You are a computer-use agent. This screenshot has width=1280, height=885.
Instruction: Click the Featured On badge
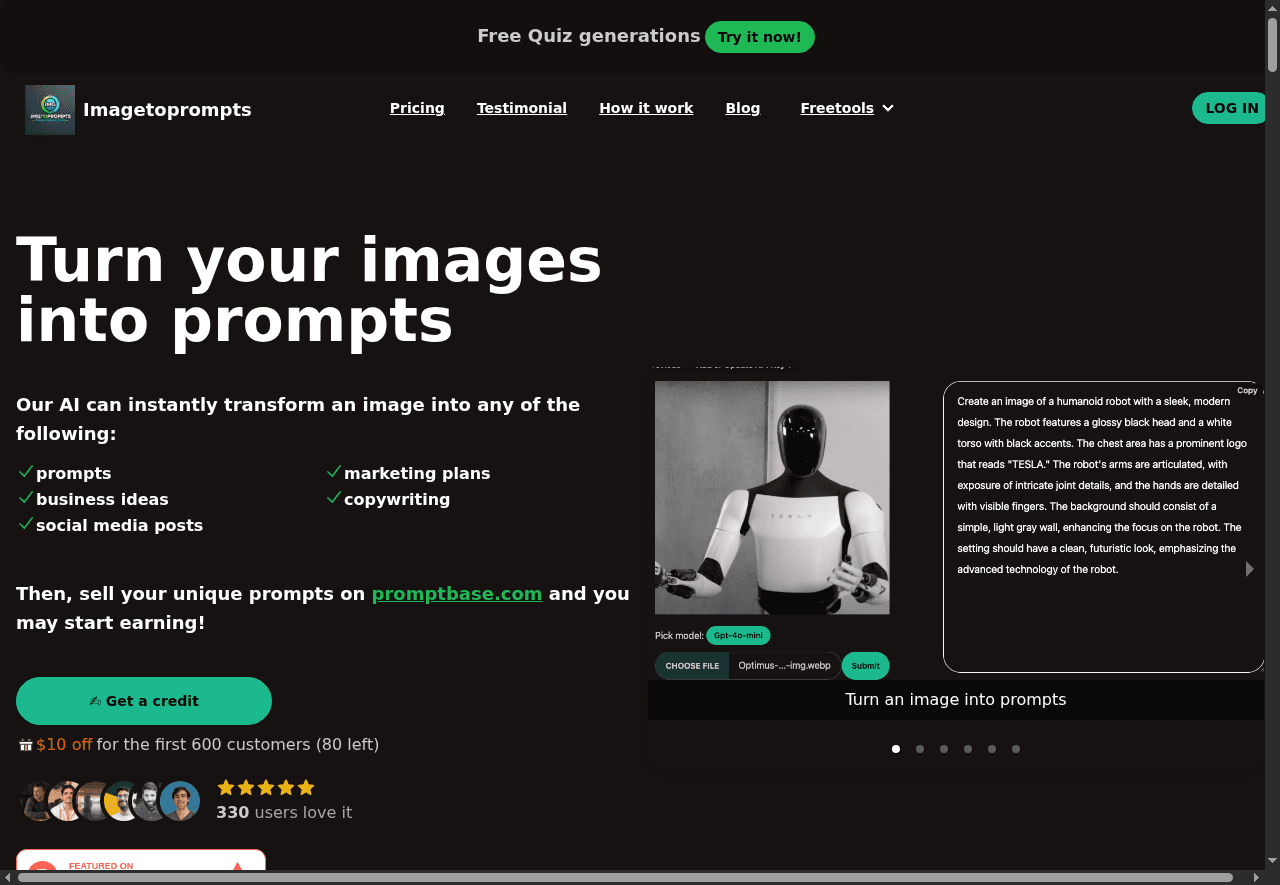[141, 863]
